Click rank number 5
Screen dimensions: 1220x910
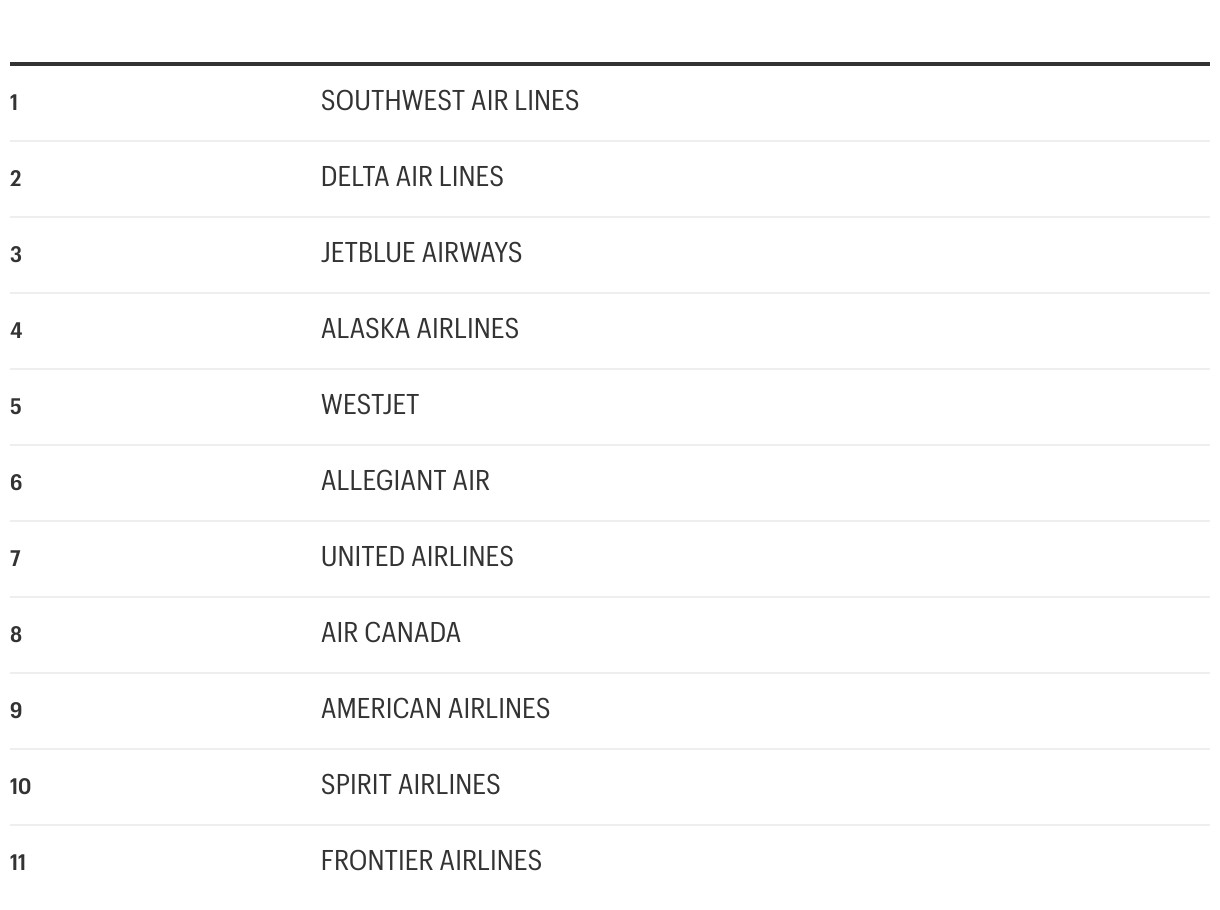pyautogui.click(x=15, y=406)
